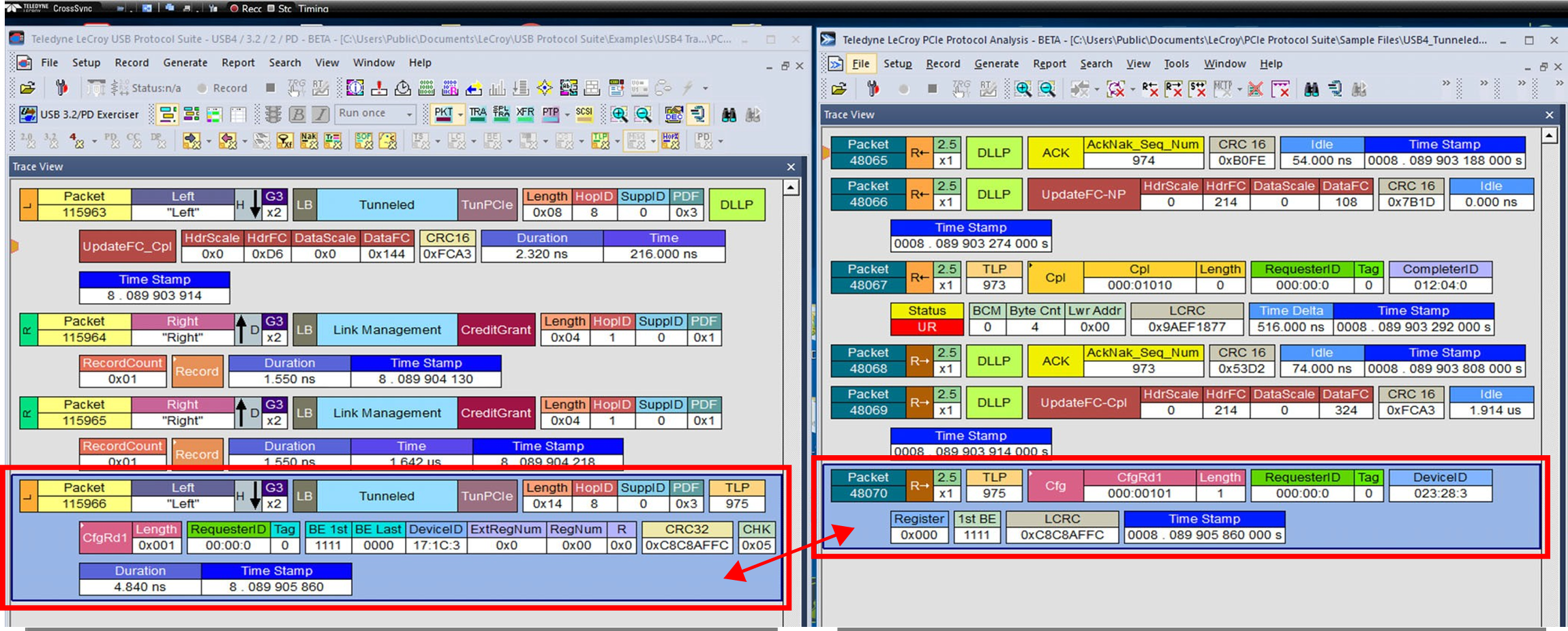Zoom in with PCIe toolbar magnifier plus
Image resolution: width=1568 pixels, height=631 pixels.
[x=1023, y=89]
